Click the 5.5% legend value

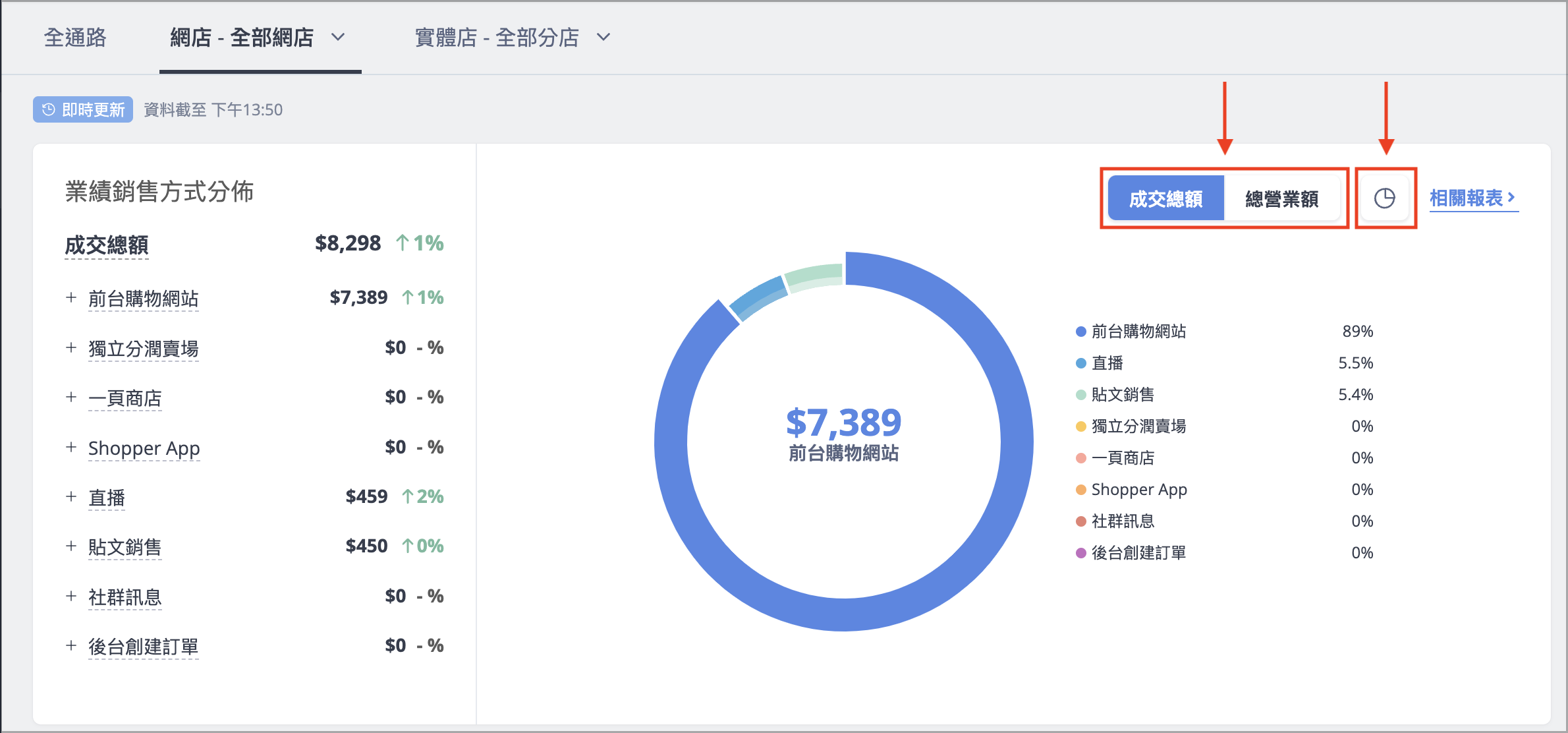1356,363
